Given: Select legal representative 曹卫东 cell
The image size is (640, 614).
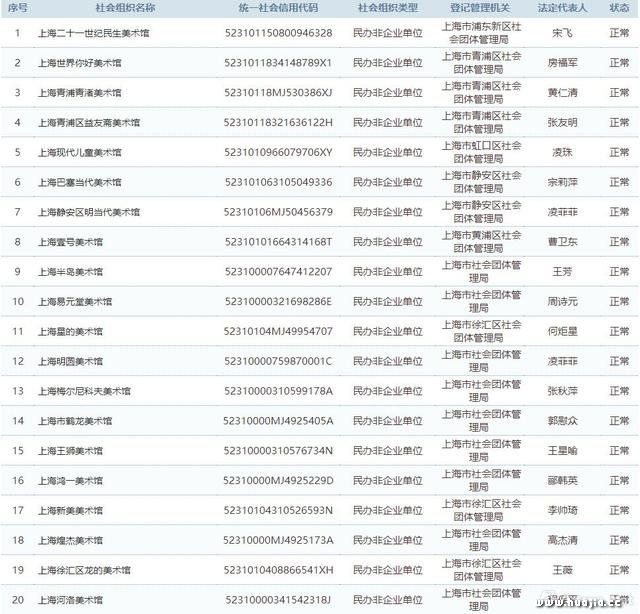Looking at the screenshot, I should tap(563, 242).
